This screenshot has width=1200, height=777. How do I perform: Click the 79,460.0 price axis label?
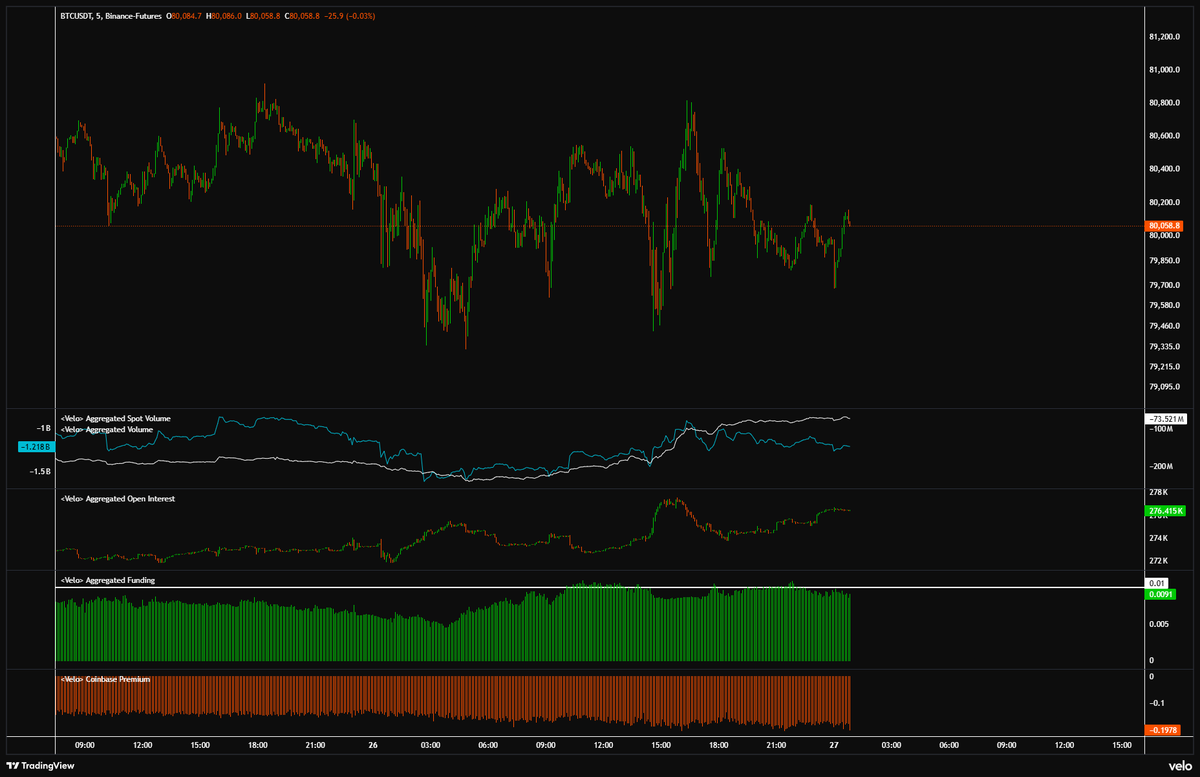click(1166, 326)
